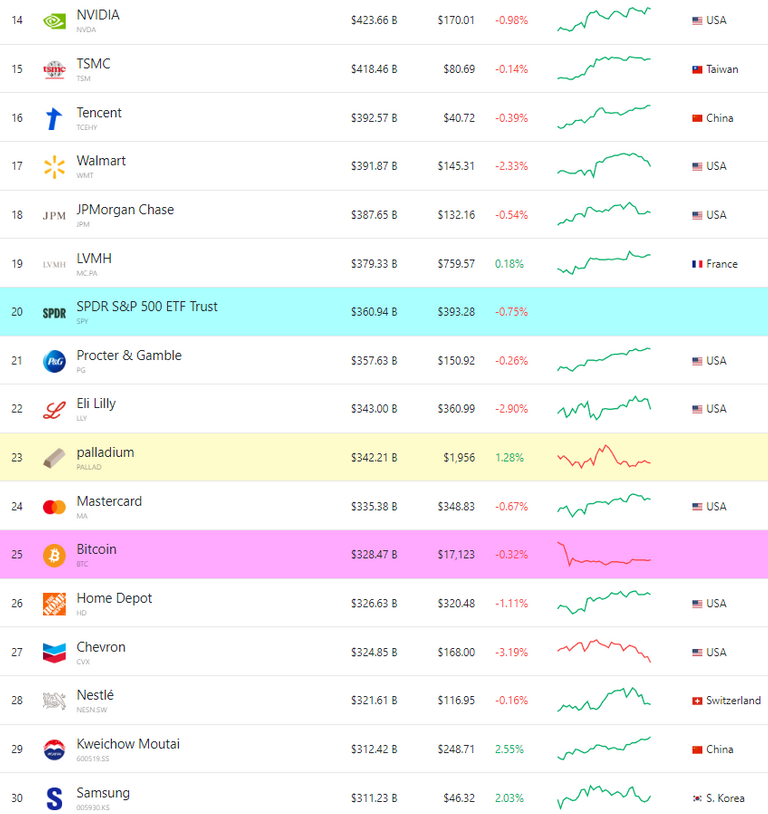Click the Samsung S logo
Image resolution: width=768 pixels, height=814 pixels.
click(54, 798)
